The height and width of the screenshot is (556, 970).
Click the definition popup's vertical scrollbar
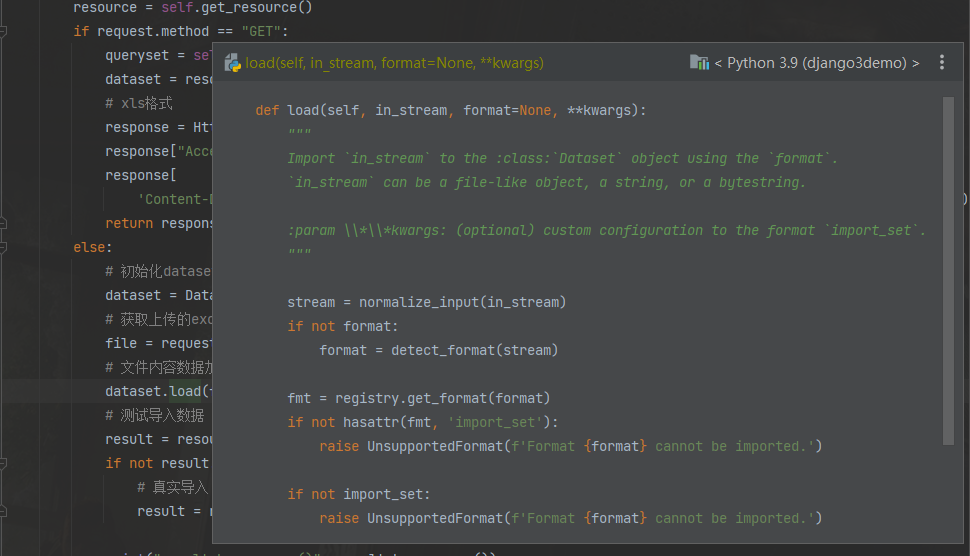pyautogui.click(x=948, y=270)
